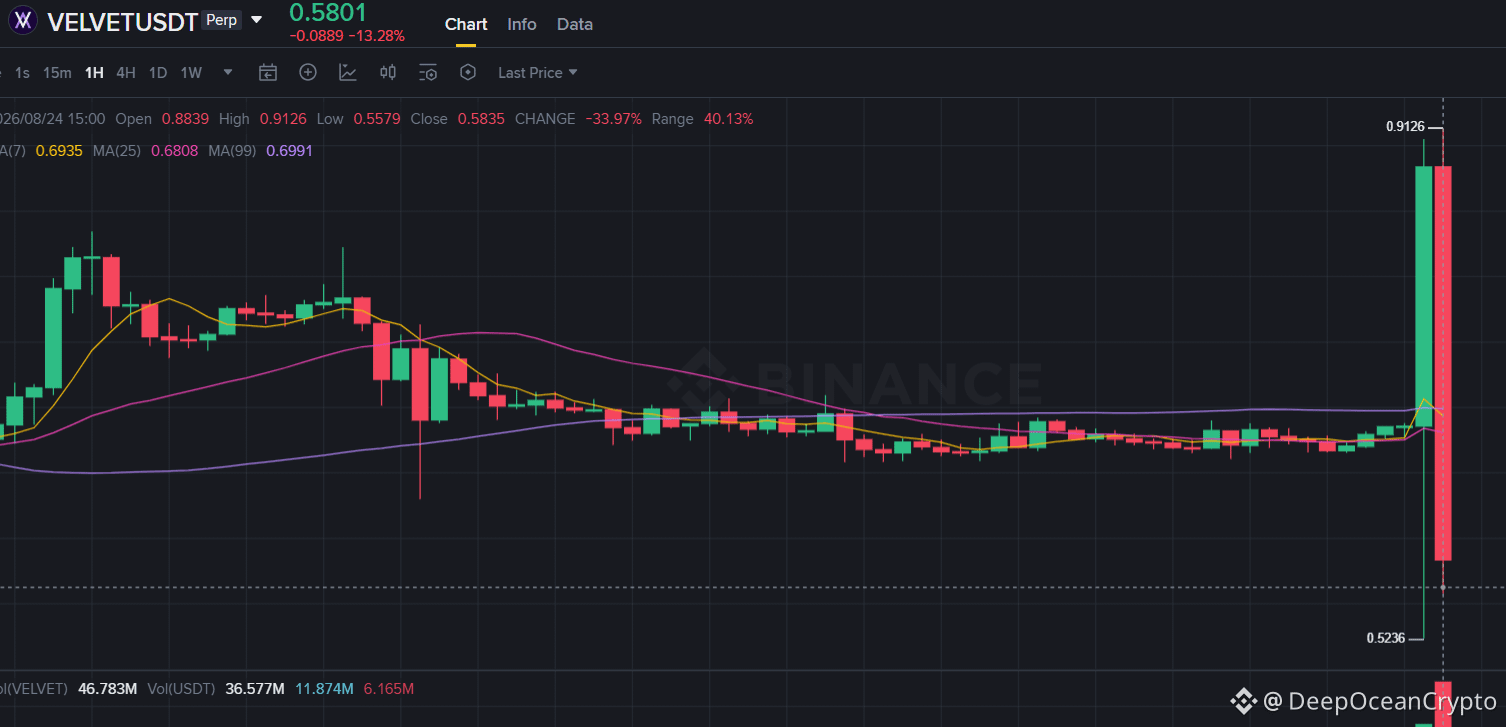Switch chart to the 4H interval
Viewport: 1506px width, 727px height.
click(x=126, y=72)
